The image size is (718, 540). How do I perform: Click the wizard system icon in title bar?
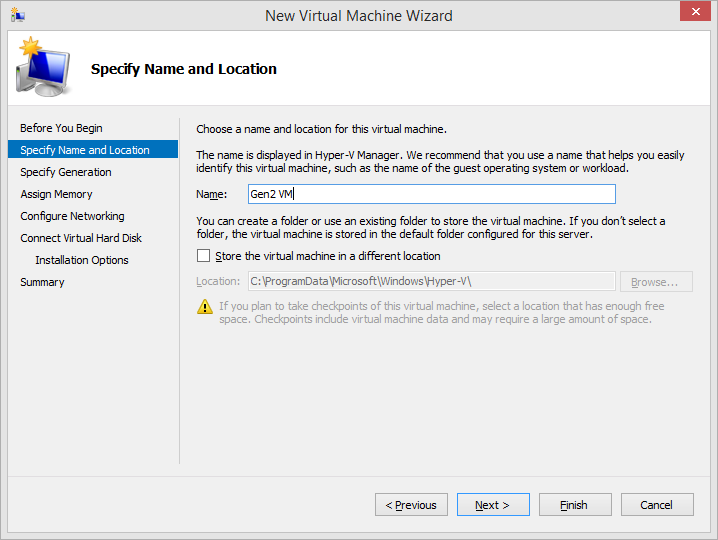17,15
